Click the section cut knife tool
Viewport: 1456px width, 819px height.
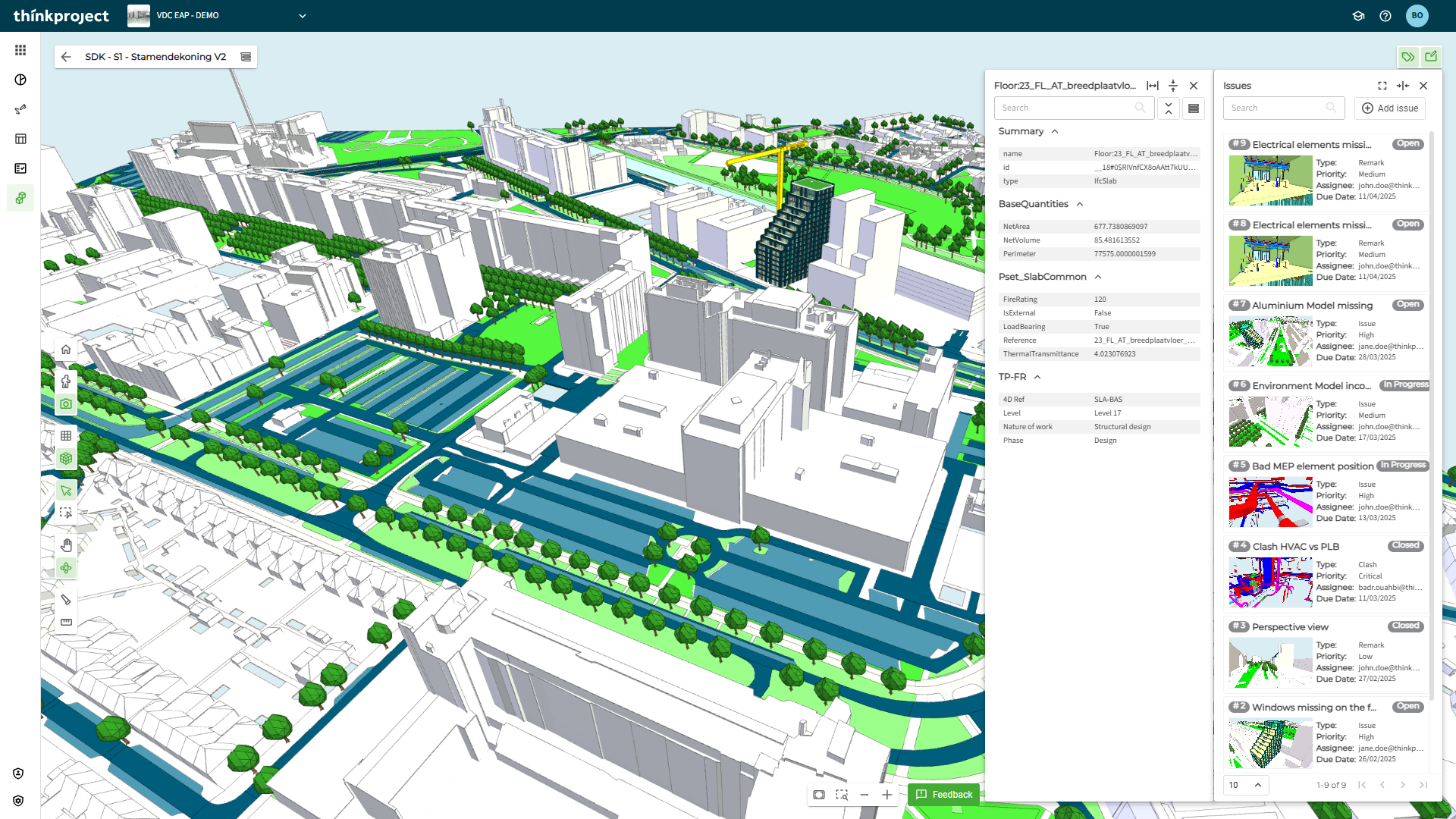click(x=66, y=600)
